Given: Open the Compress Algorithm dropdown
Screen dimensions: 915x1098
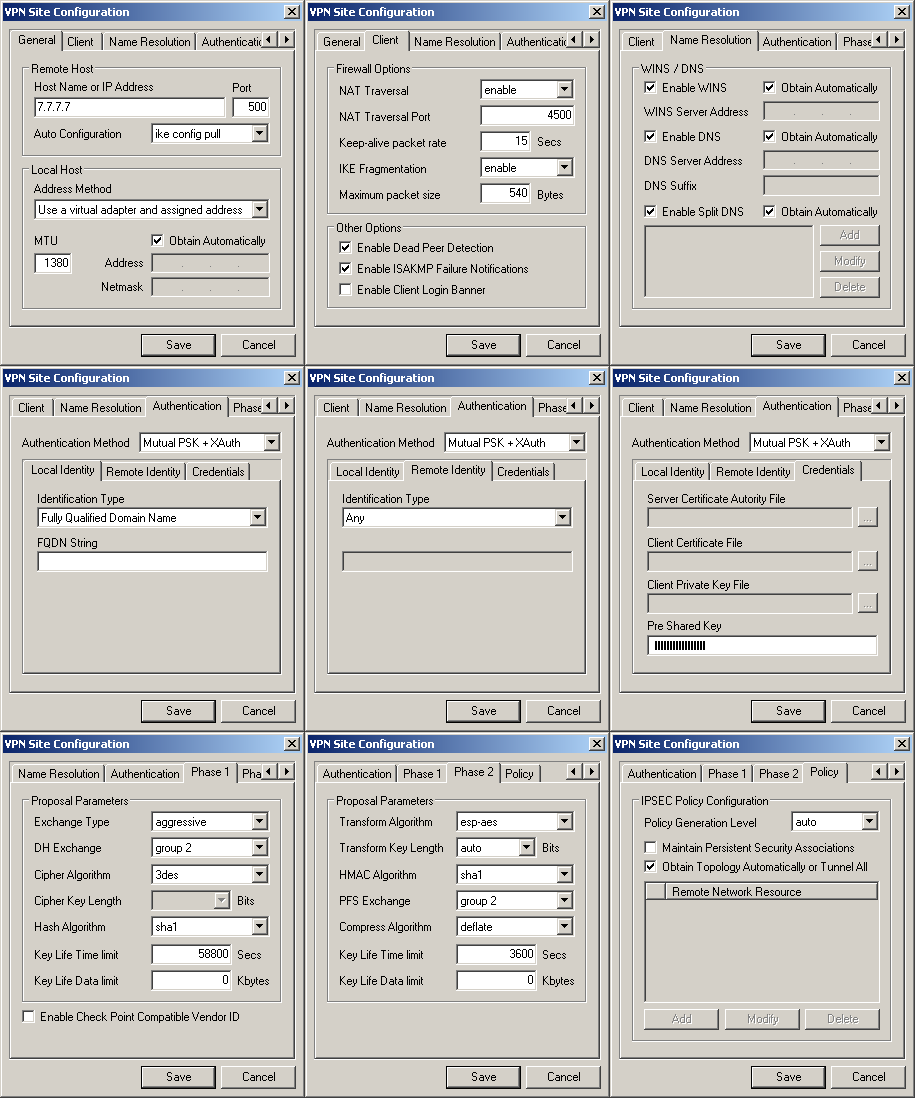Looking at the screenshot, I should click(x=564, y=927).
